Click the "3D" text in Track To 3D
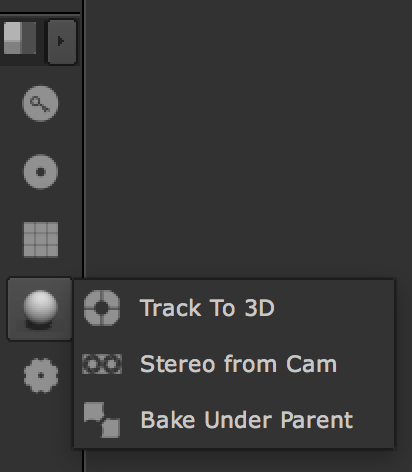The image size is (412, 472). (x=259, y=308)
